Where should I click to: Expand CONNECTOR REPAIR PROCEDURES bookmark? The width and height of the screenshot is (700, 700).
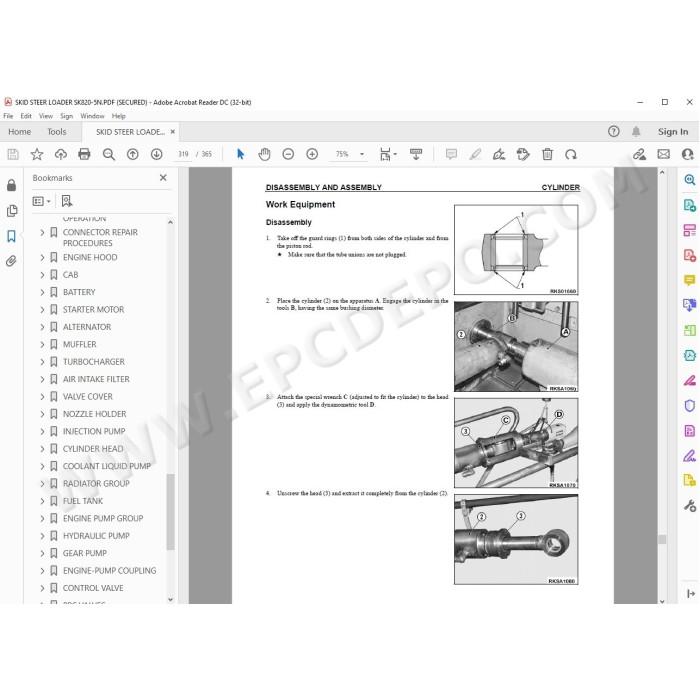42,232
